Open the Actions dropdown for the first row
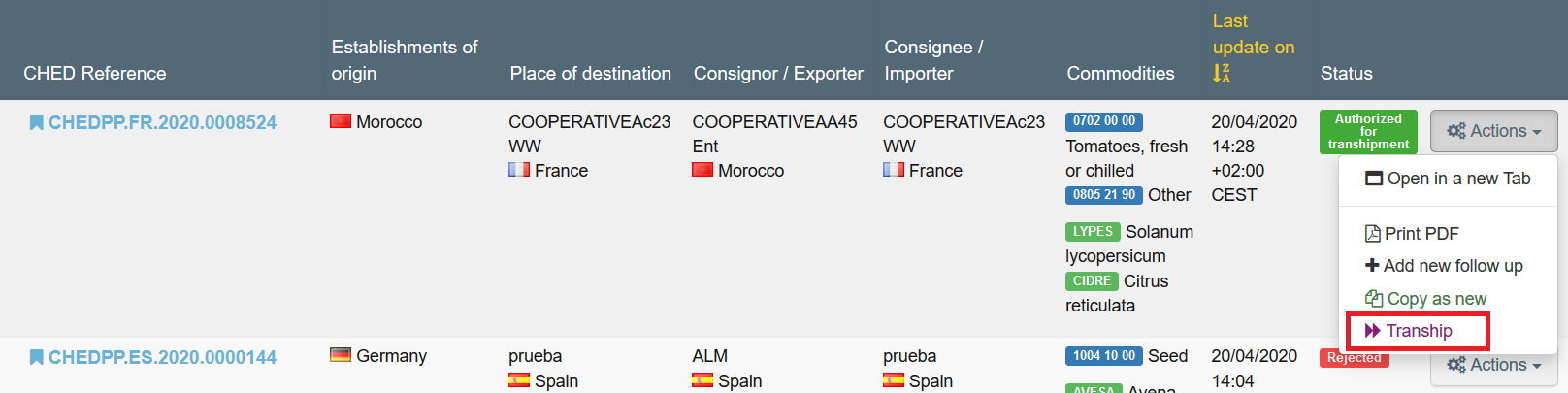 point(1494,131)
